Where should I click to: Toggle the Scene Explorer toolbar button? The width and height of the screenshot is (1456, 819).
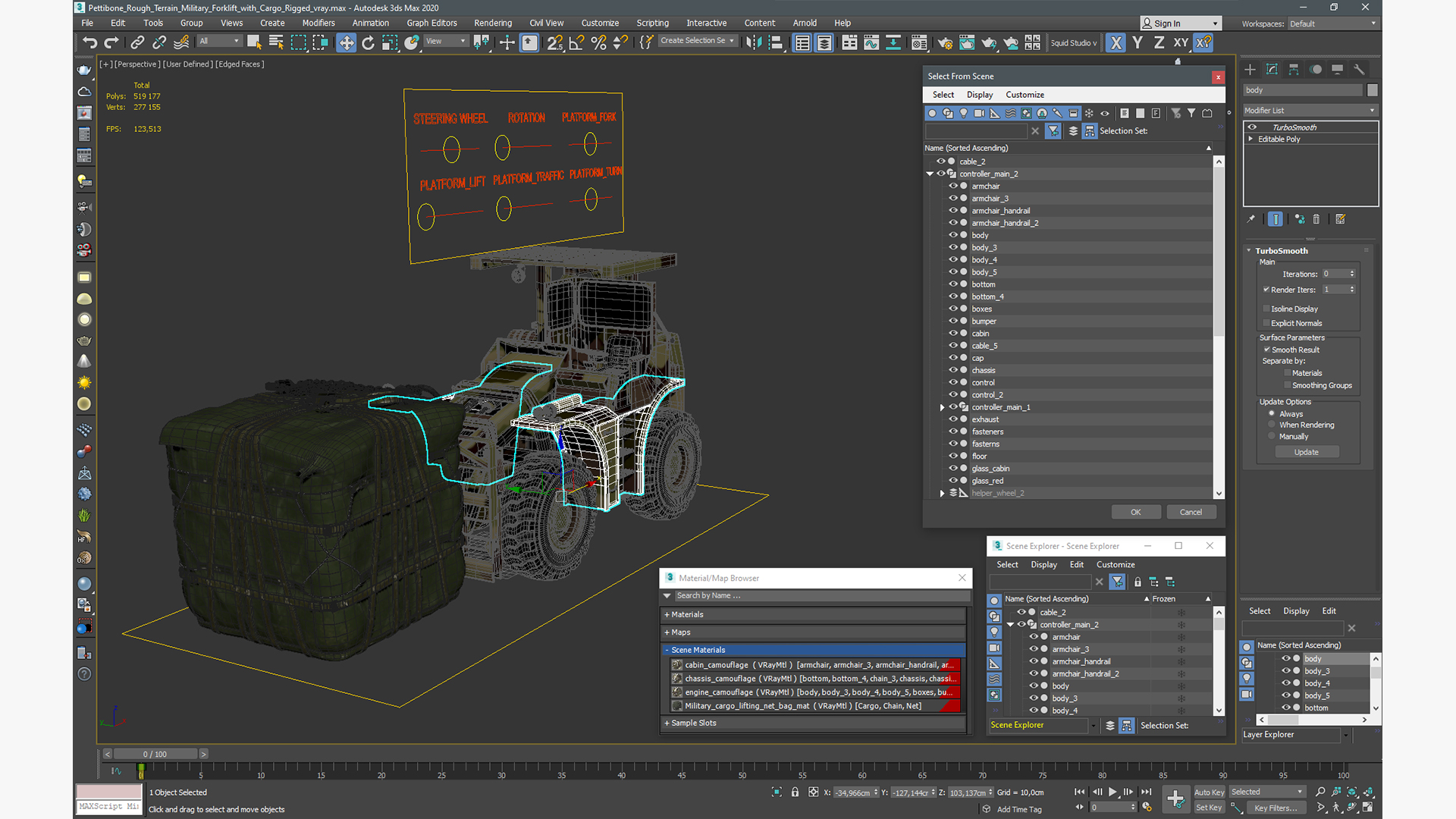click(x=802, y=42)
